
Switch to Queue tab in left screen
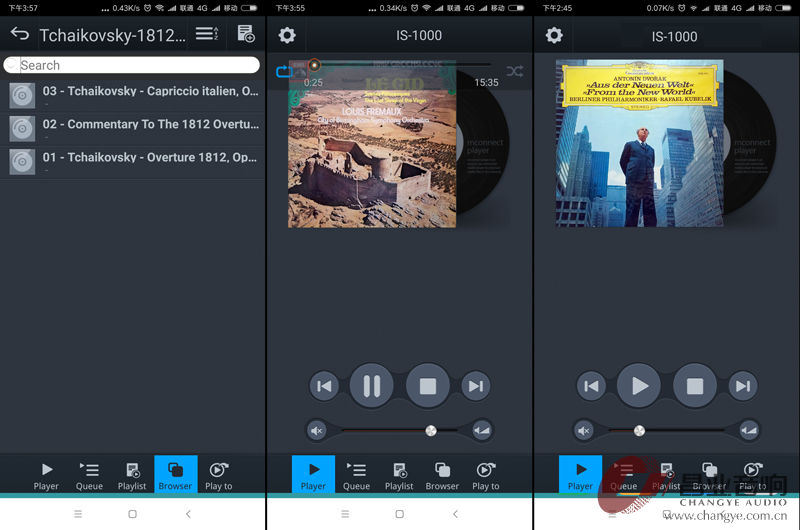point(89,475)
